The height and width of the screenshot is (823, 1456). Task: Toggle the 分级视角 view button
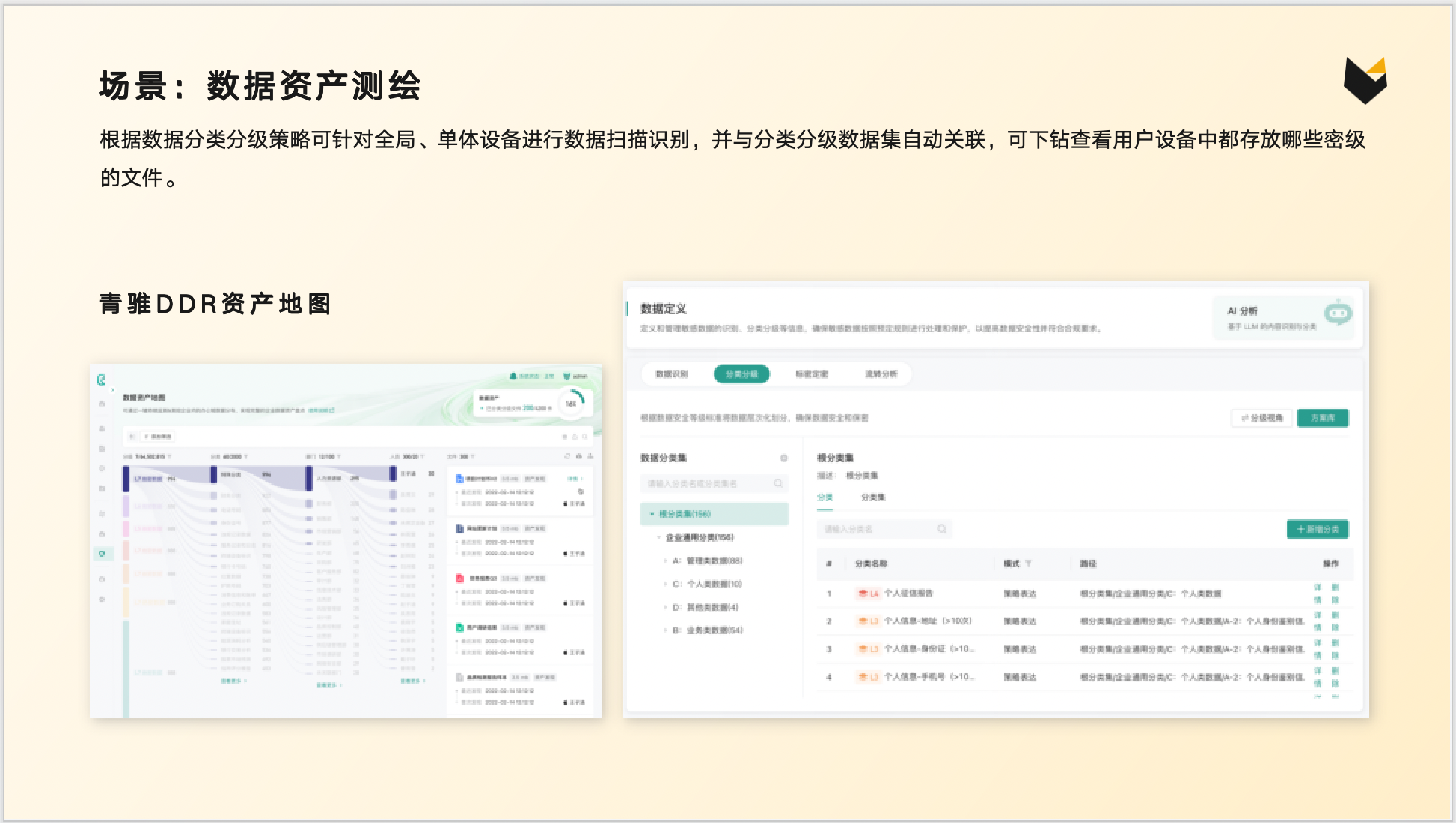(1261, 418)
